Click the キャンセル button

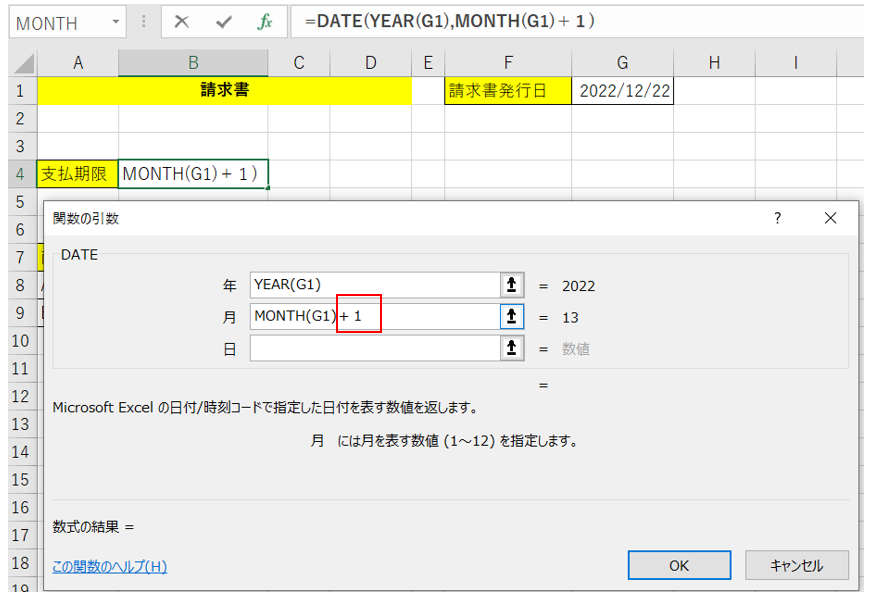tap(796, 565)
